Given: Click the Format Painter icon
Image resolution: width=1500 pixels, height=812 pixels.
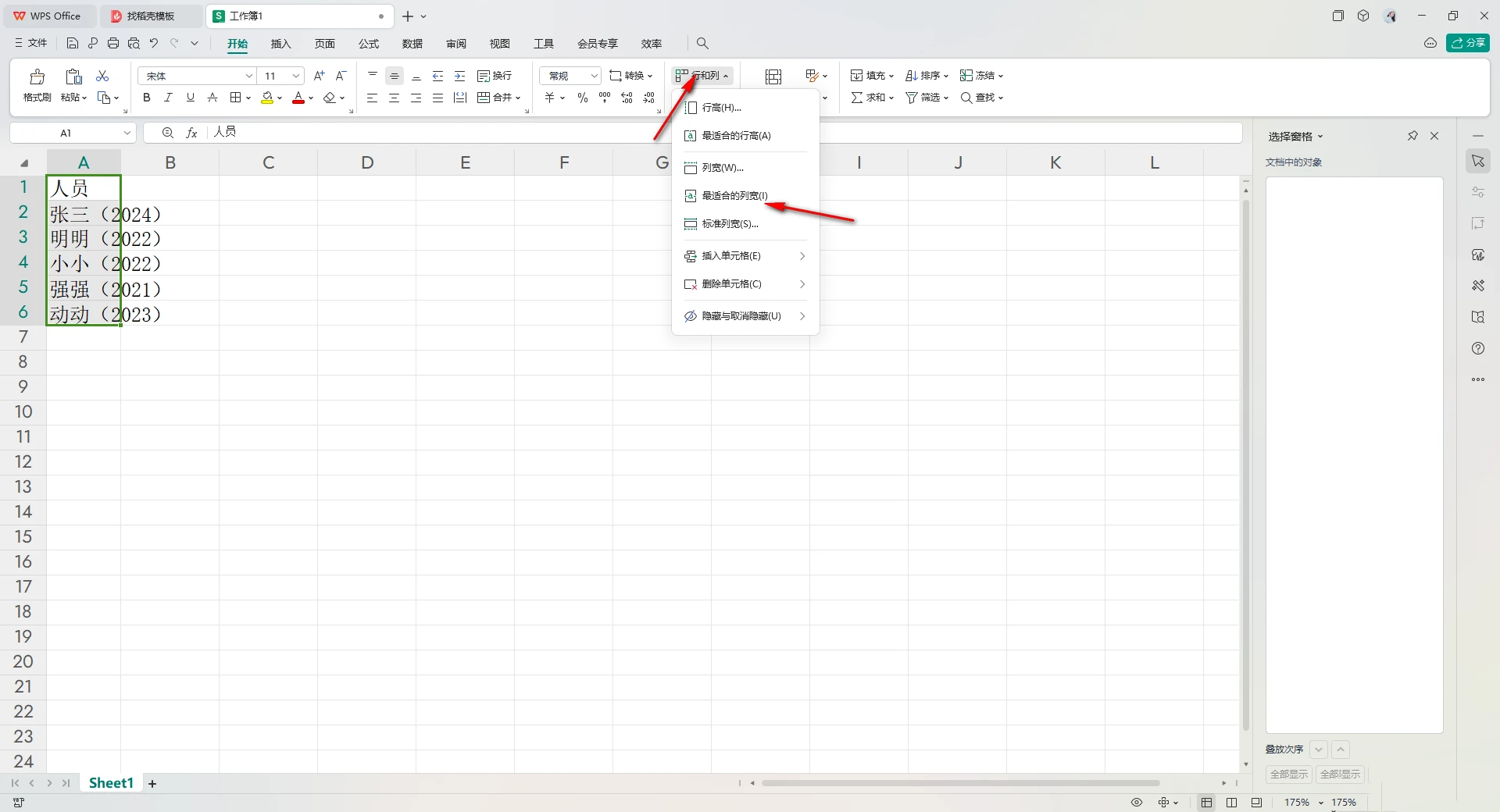Looking at the screenshot, I should pos(37,77).
